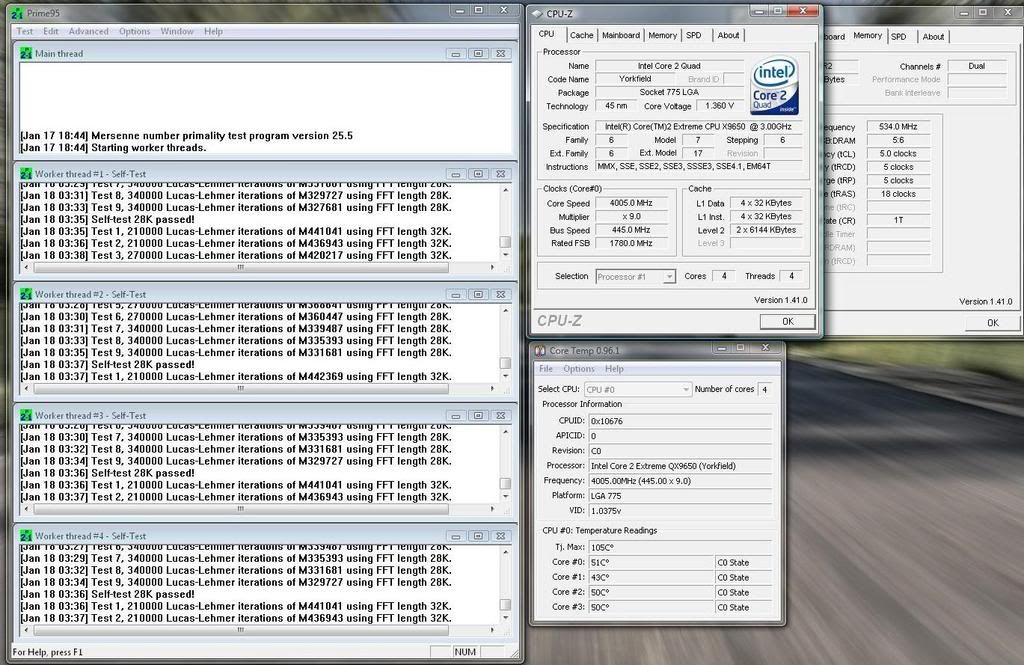Click the Core #0 temperature reading 51C
The image size is (1024, 665).
(x=651, y=562)
